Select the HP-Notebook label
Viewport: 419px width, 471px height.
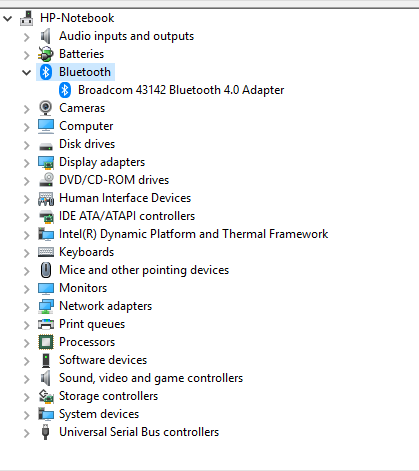click(77, 18)
